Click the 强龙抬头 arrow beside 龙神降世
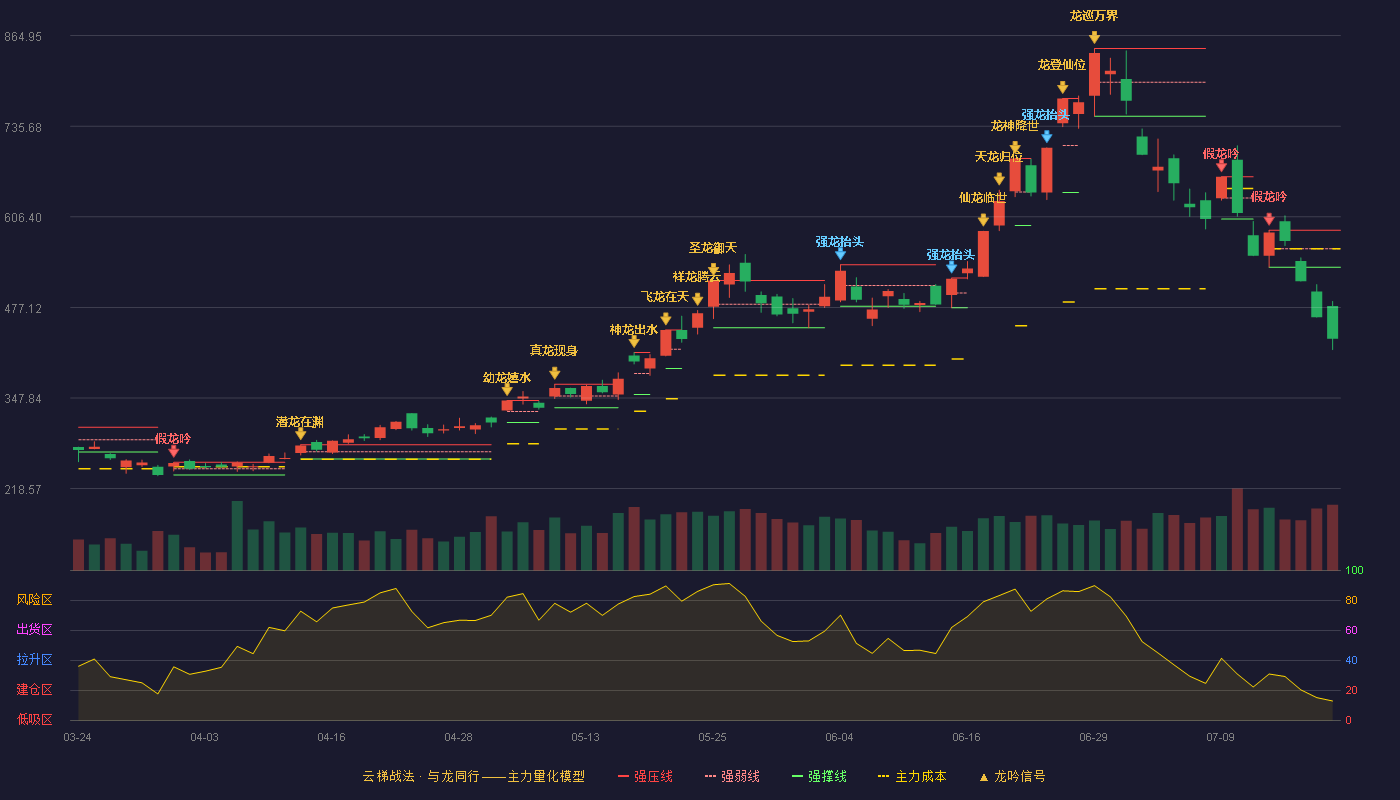 (x=1046, y=137)
